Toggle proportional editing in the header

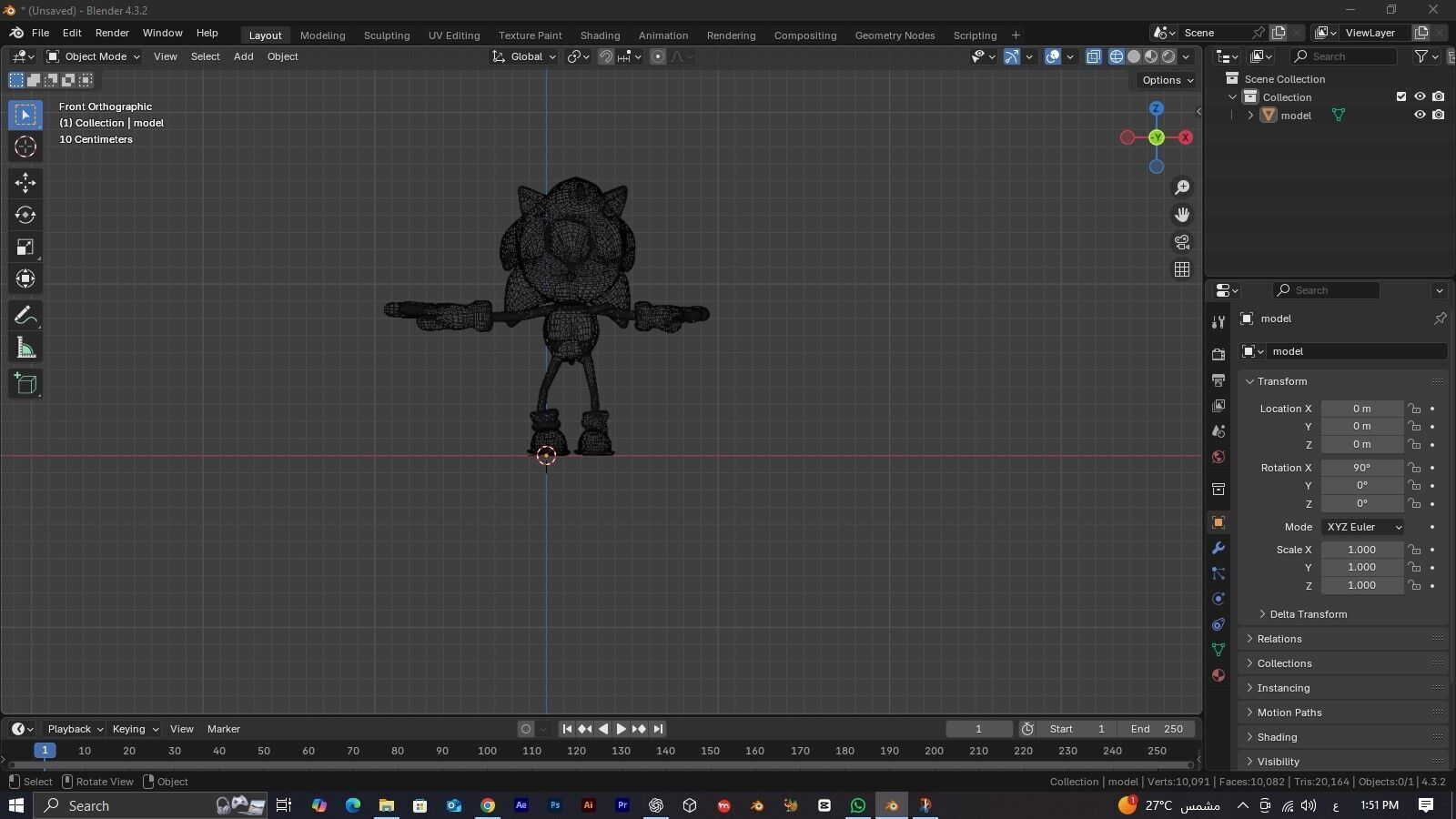click(658, 56)
